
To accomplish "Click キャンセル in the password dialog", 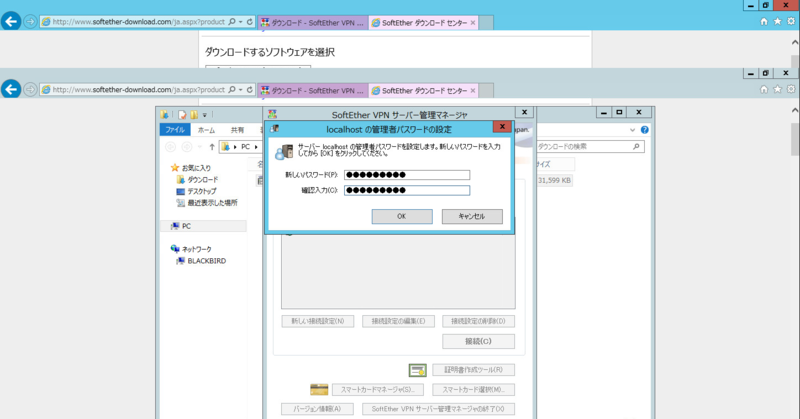I will tap(472, 216).
